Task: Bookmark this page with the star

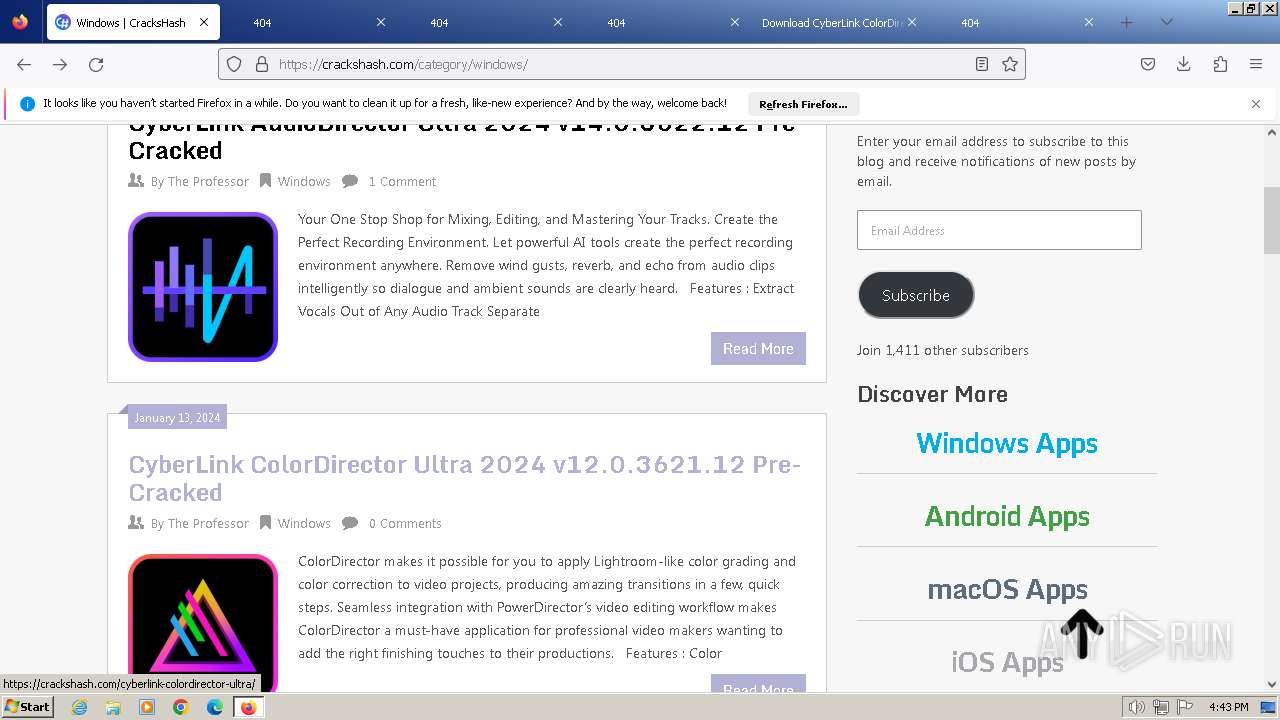Action: click(x=1010, y=64)
